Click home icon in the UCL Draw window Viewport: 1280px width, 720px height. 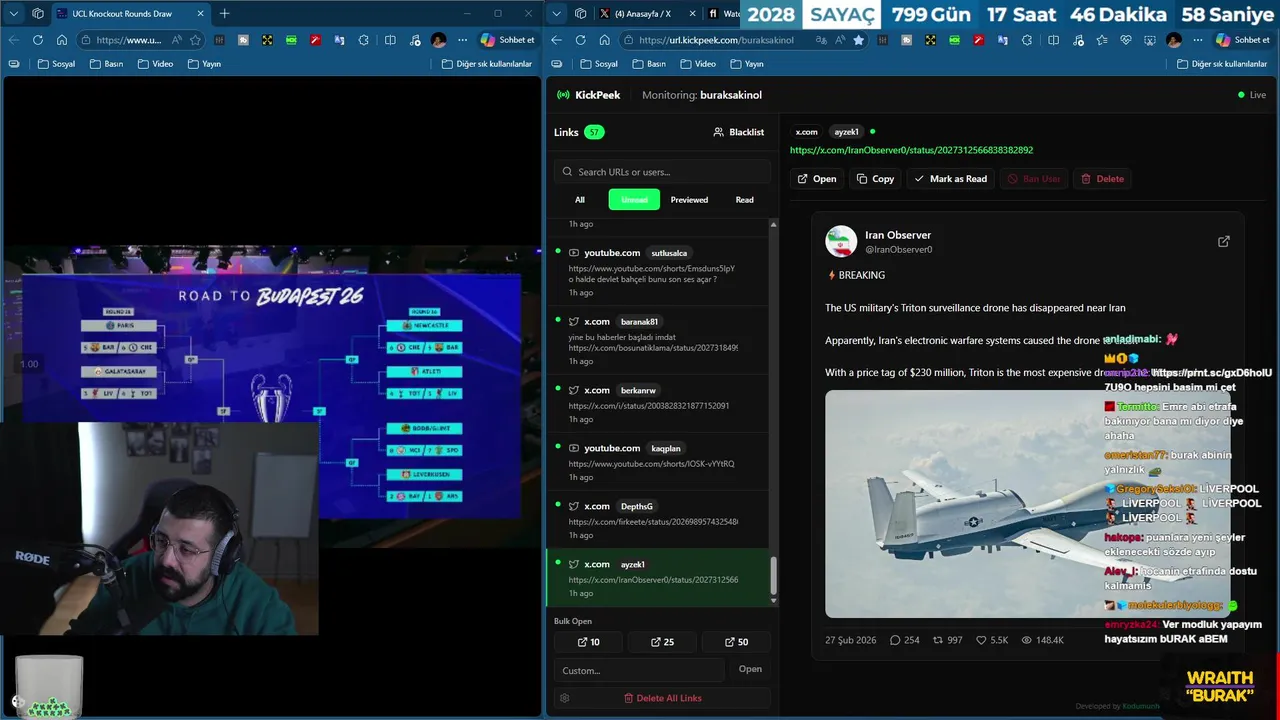pos(62,40)
